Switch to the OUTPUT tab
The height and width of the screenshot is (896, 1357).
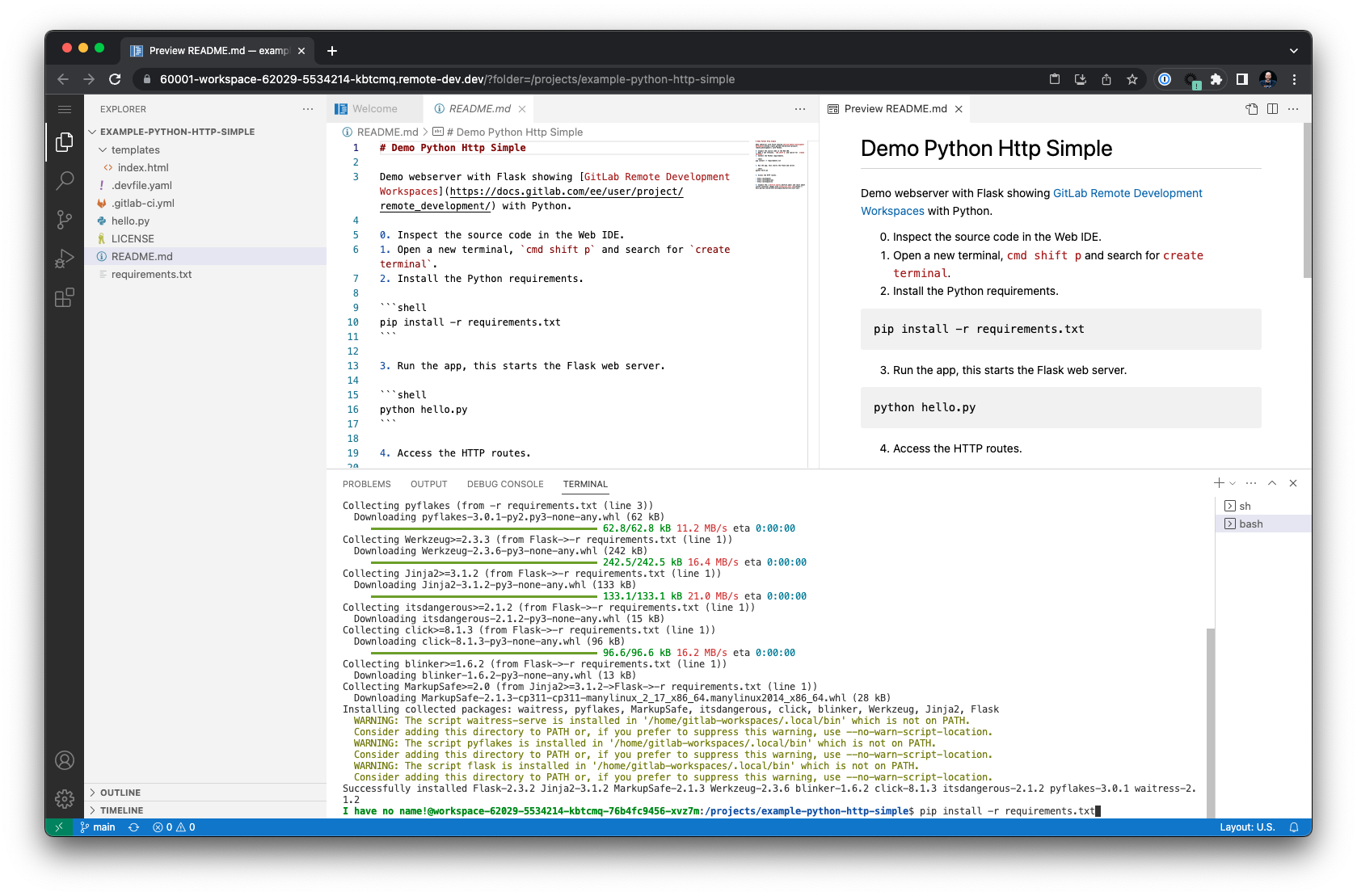pyautogui.click(x=428, y=483)
